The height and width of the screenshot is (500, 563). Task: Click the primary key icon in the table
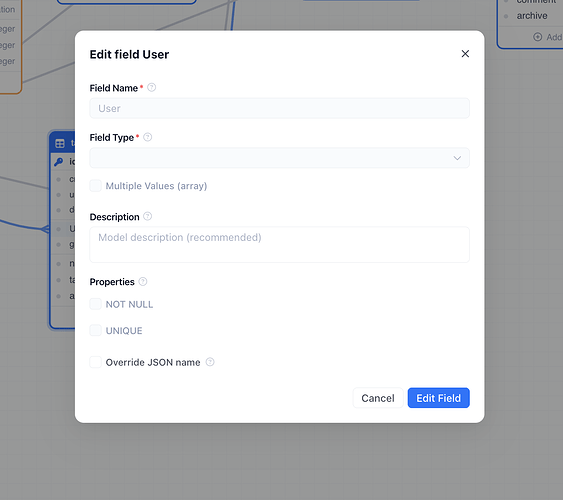[59, 162]
